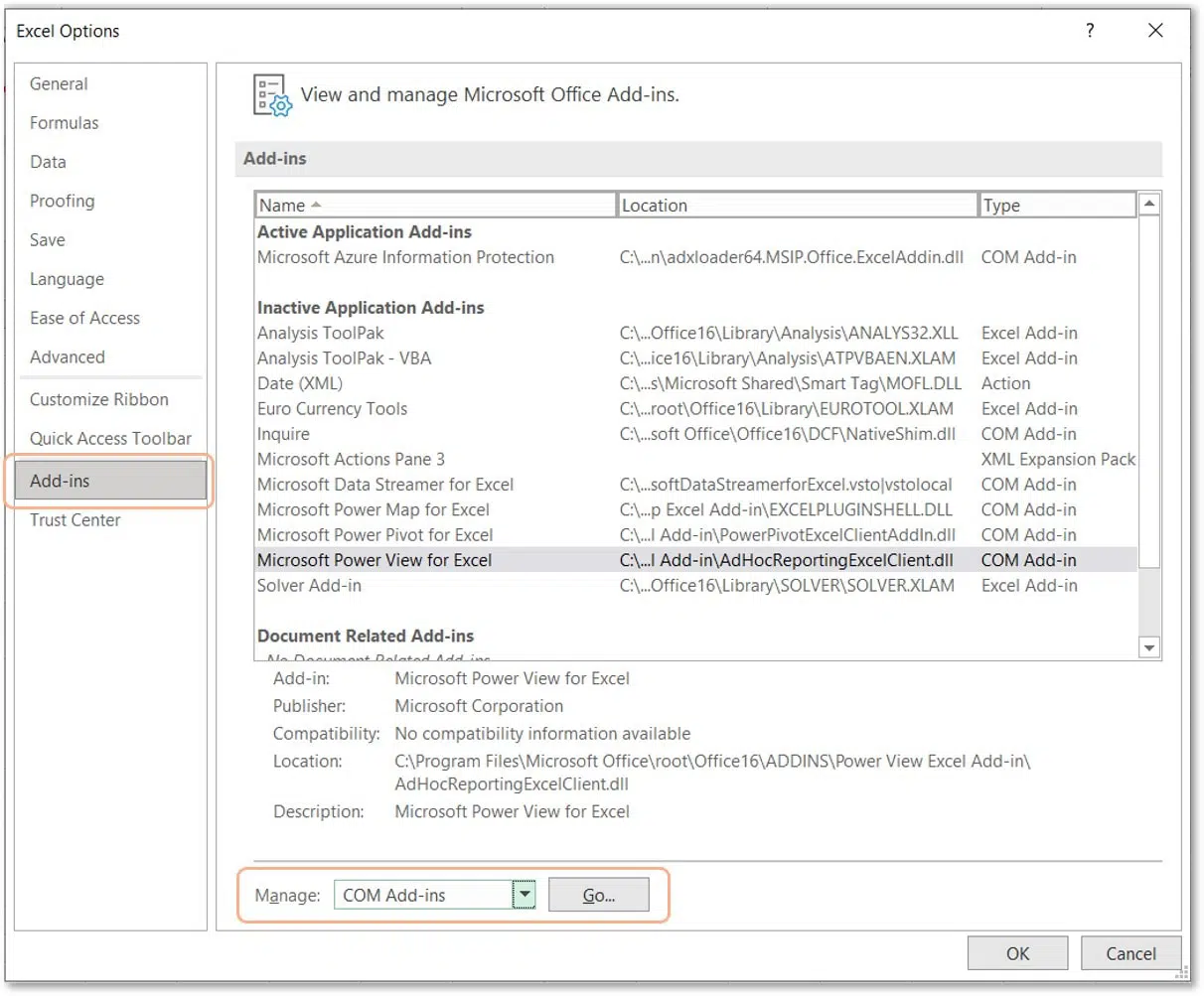Select the General options page
The width and height of the screenshot is (1204, 996).
tap(58, 83)
